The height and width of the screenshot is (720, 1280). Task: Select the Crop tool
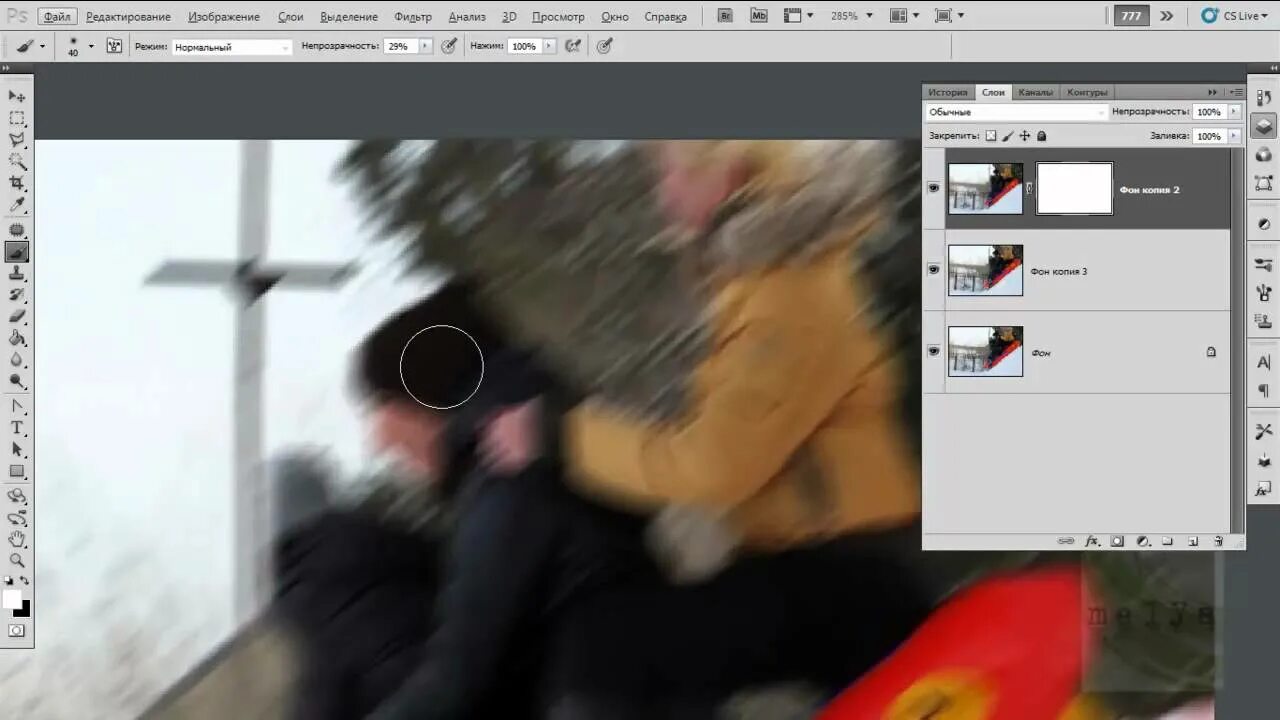[x=17, y=184]
